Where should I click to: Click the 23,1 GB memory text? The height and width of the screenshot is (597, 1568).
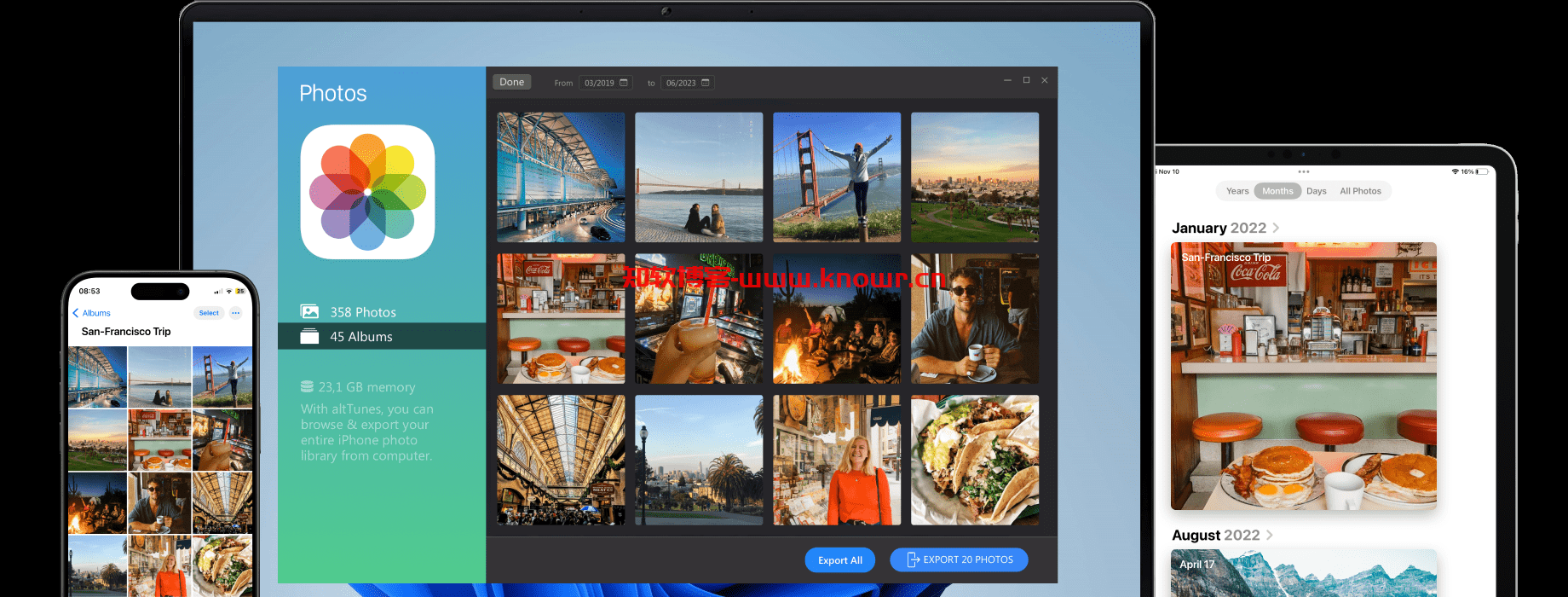tap(367, 386)
